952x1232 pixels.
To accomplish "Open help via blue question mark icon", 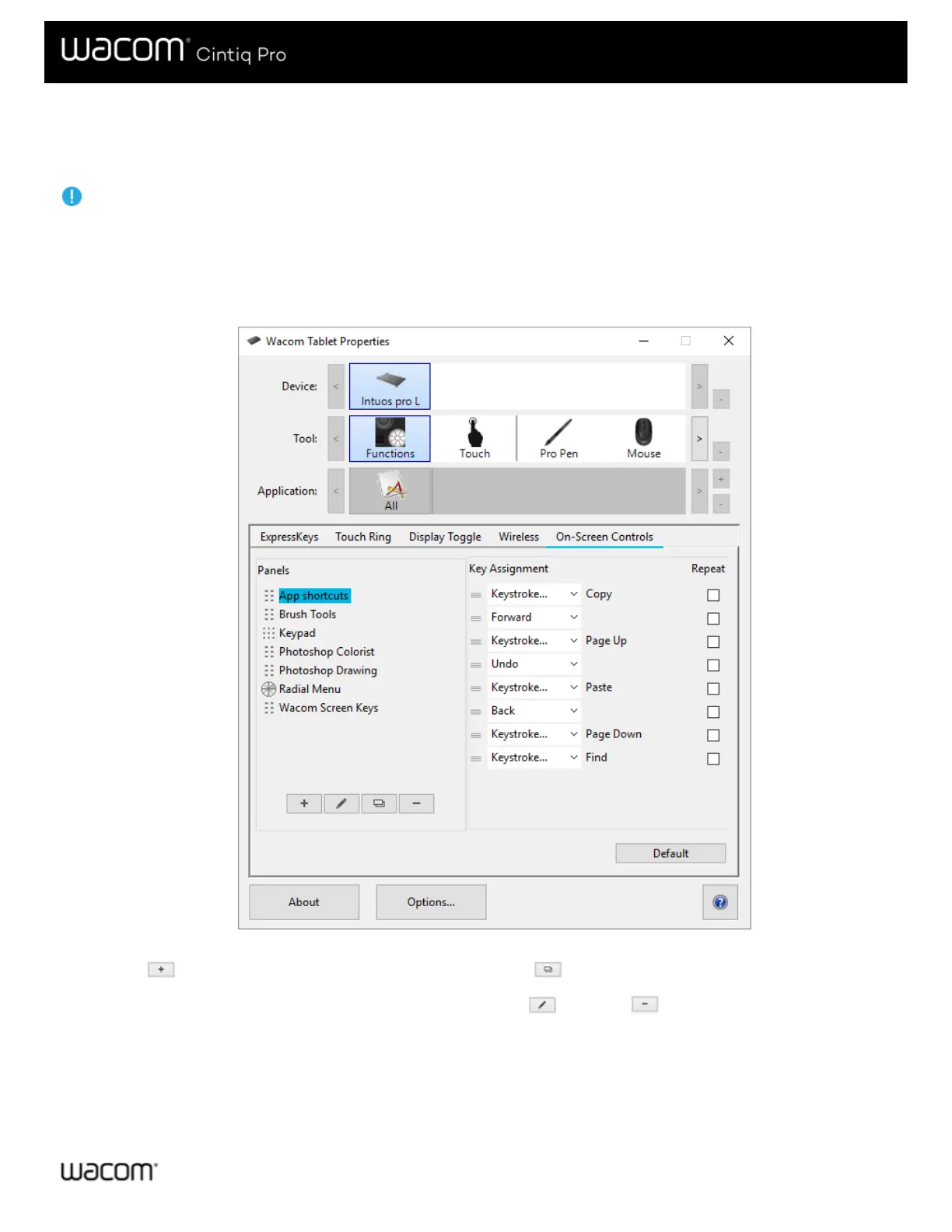I will tap(720, 902).
